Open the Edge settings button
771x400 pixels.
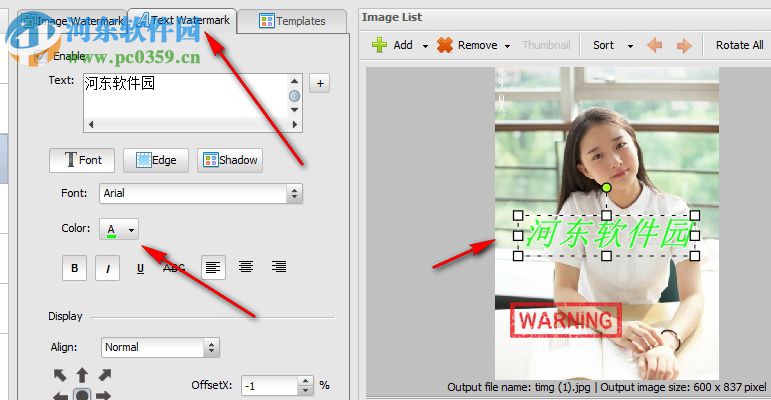(x=156, y=160)
